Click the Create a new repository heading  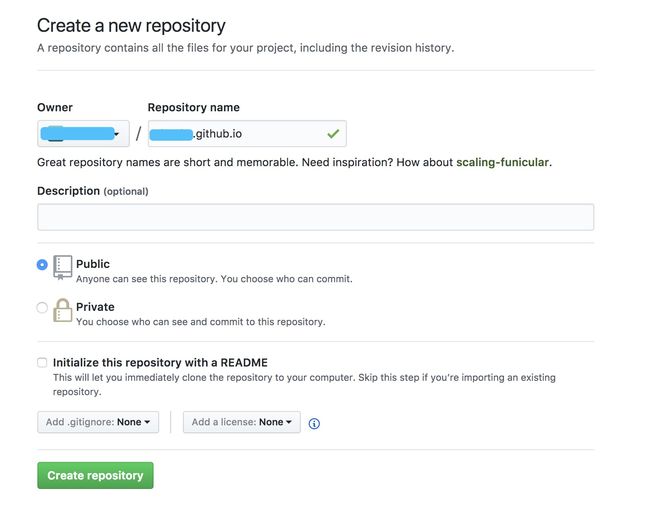pos(131,26)
